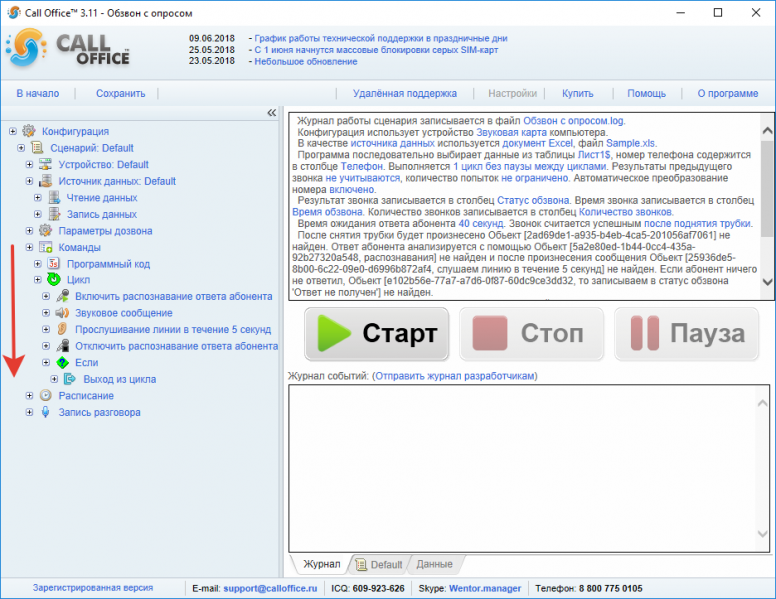Click the 40 секунд waiting time link
This screenshot has height=599, width=776.
481,223
